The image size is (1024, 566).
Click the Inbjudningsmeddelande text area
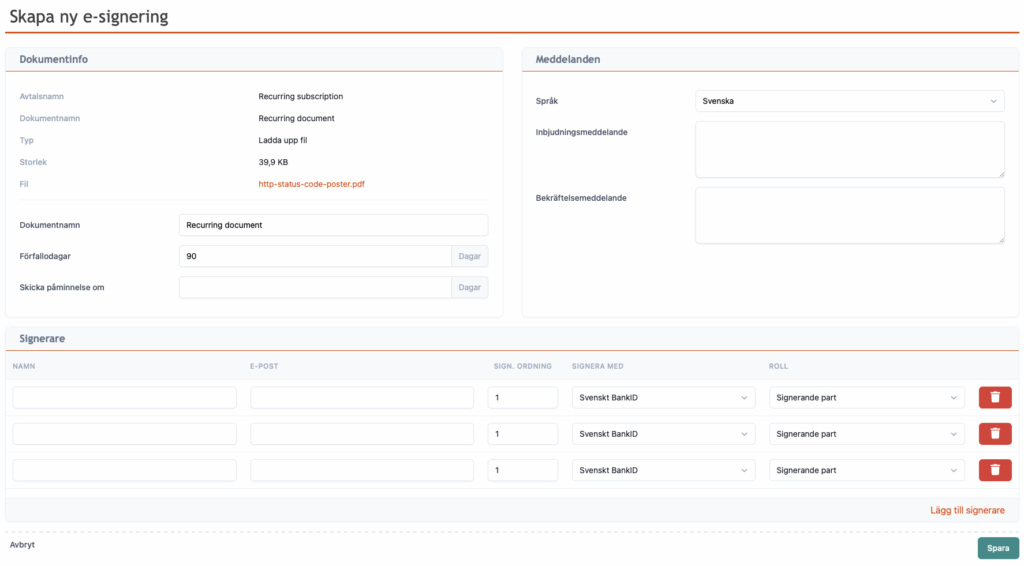click(849, 150)
